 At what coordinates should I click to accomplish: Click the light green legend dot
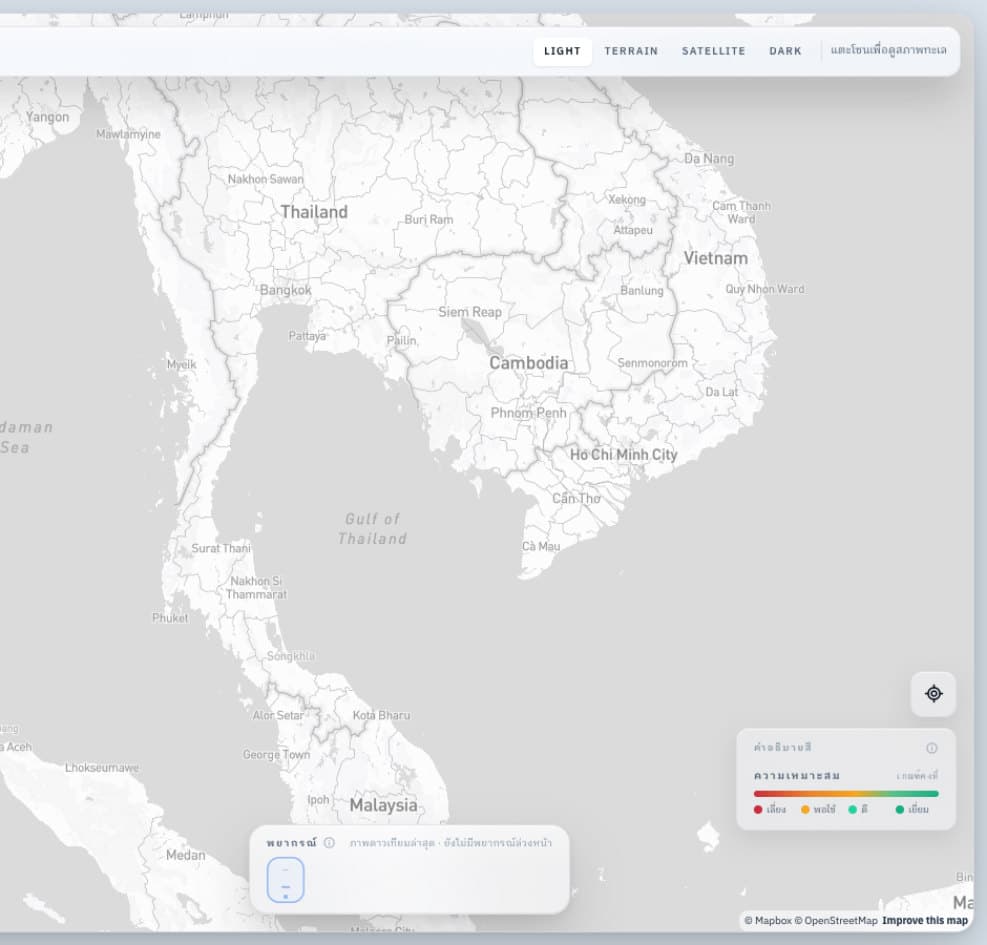(852, 810)
